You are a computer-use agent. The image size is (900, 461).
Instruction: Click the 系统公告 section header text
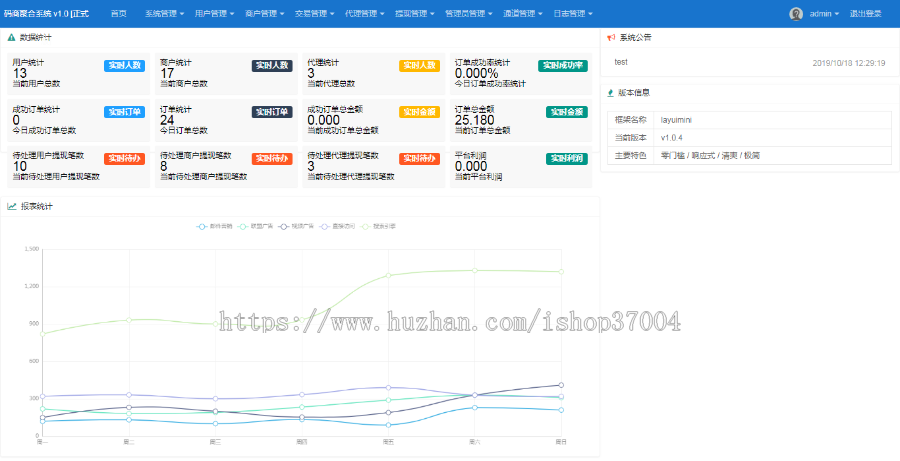tap(635, 38)
